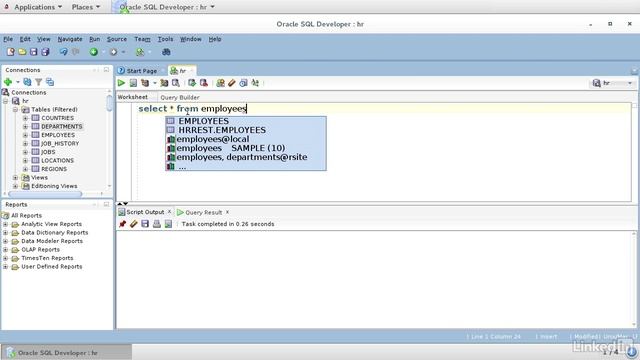Click the grey Forward navigation icon
640x360 pixels.
113,52
